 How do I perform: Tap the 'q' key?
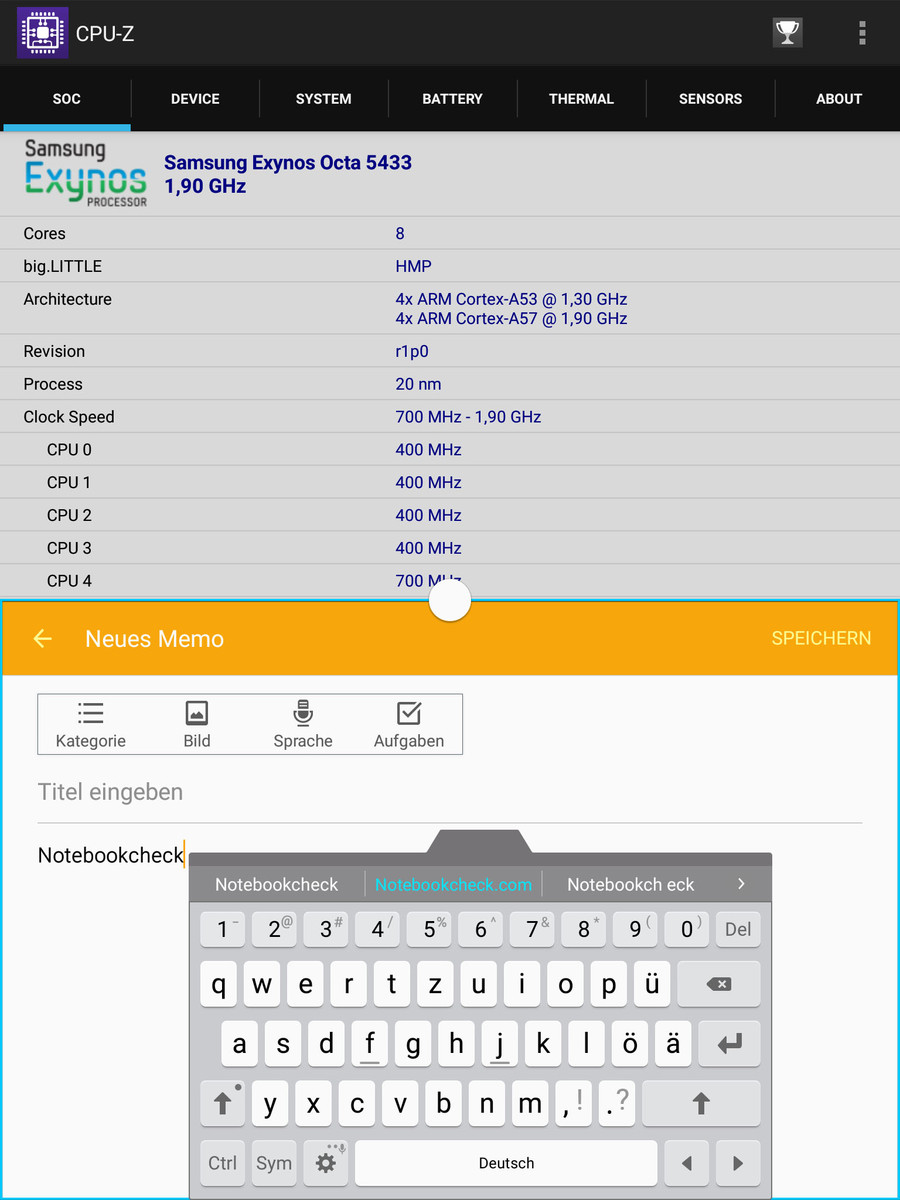coord(219,985)
